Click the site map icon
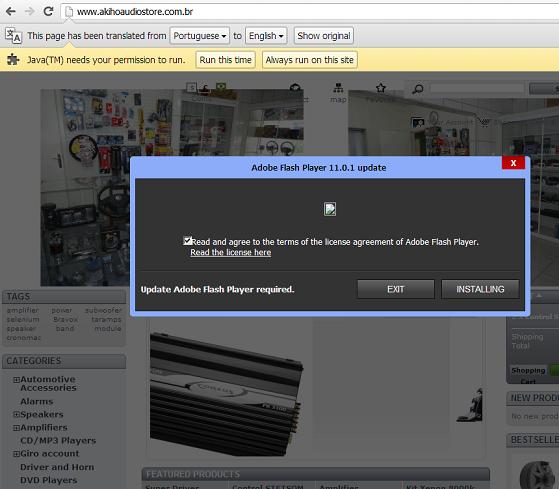The image size is (559, 489). [338, 88]
